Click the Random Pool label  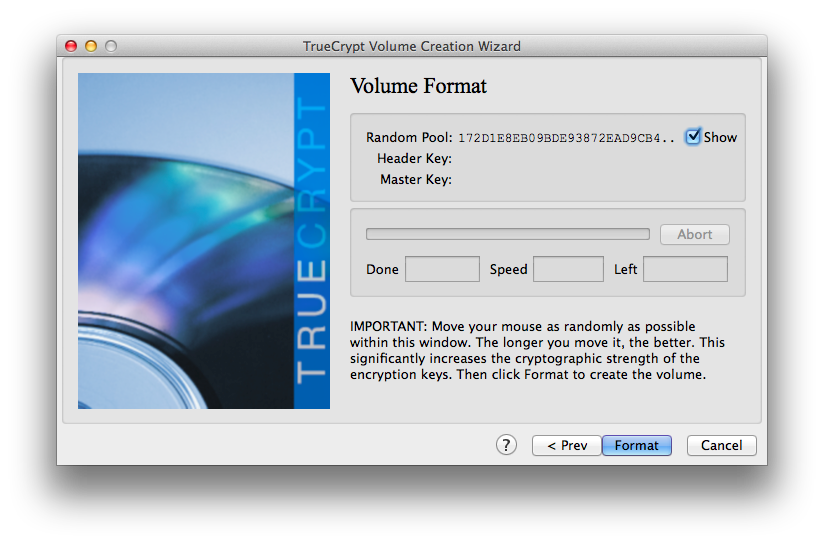(409, 137)
